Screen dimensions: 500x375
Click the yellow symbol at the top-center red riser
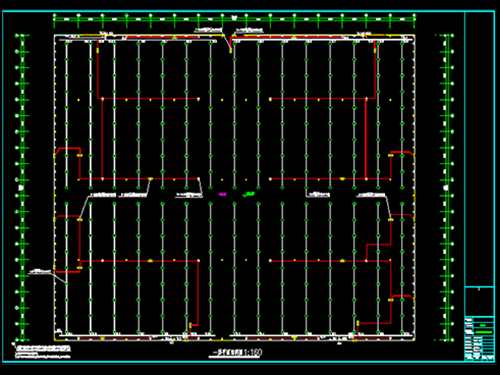[230, 51]
